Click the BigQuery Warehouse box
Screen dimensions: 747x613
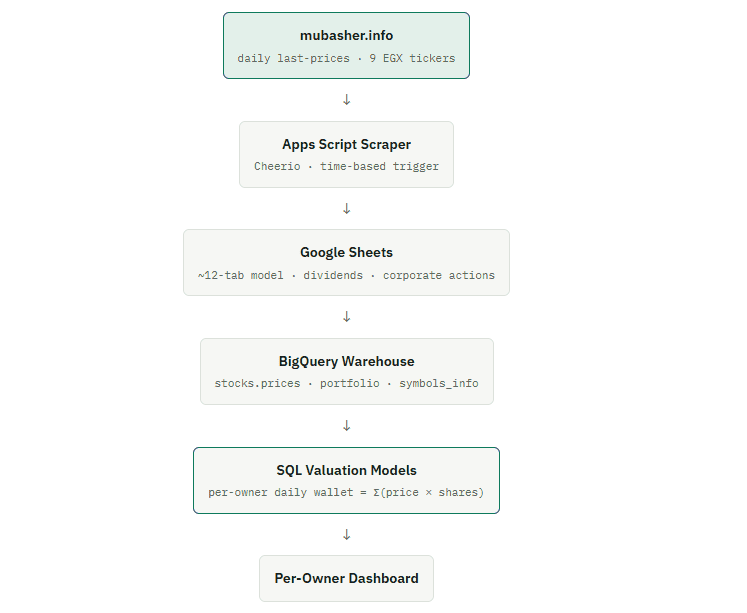[x=347, y=372]
